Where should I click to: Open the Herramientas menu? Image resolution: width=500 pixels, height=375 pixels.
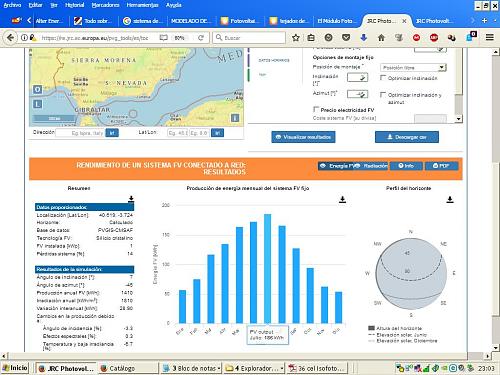pyautogui.click(x=142, y=5)
